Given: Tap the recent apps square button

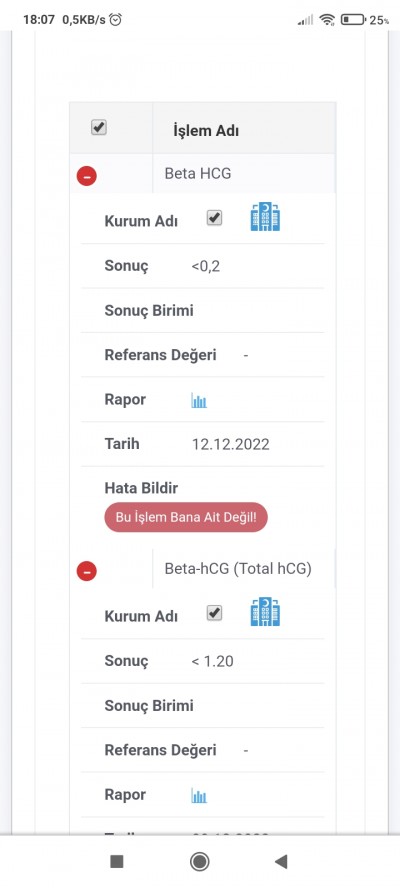Looking at the screenshot, I should pyautogui.click(x=117, y=862).
